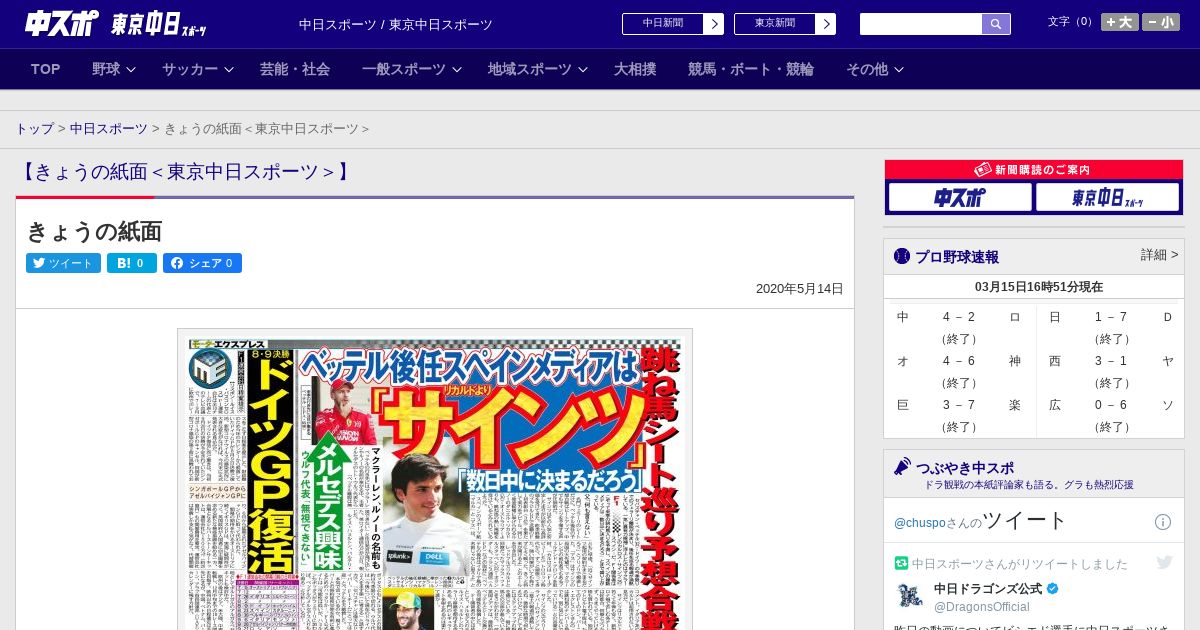Click 東京中日スポーツ subscription banner
The width and height of the screenshot is (1200, 630).
coord(1107,198)
